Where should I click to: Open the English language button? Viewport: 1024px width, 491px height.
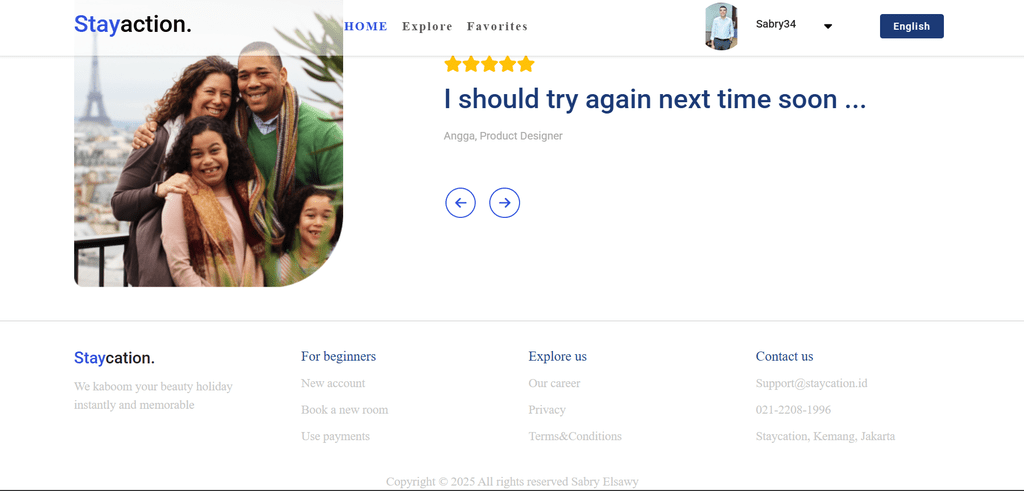point(911,26)
